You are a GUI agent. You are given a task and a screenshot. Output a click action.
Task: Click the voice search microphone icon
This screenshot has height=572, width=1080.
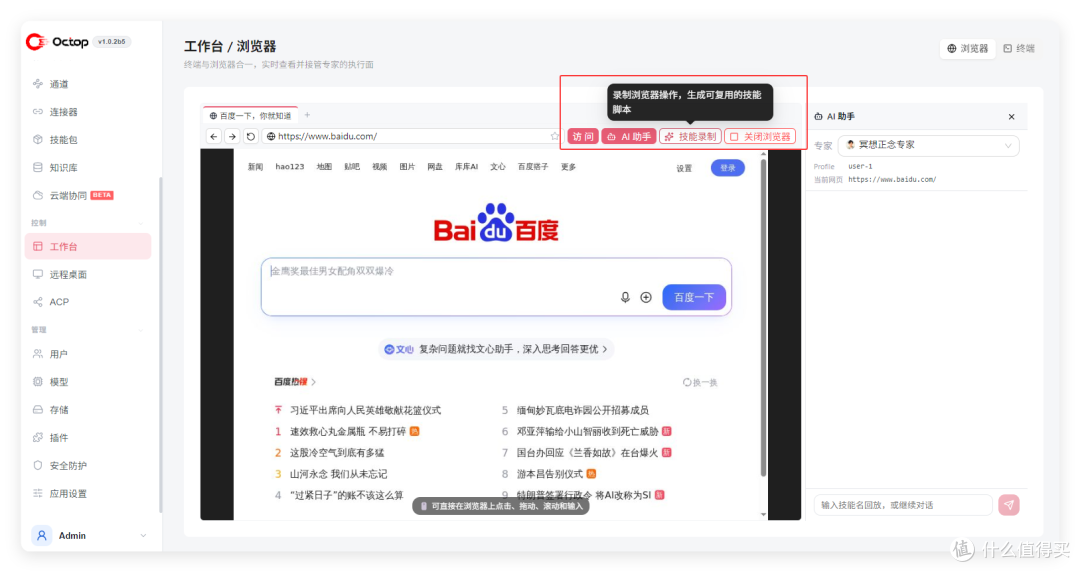click(625, 297)
